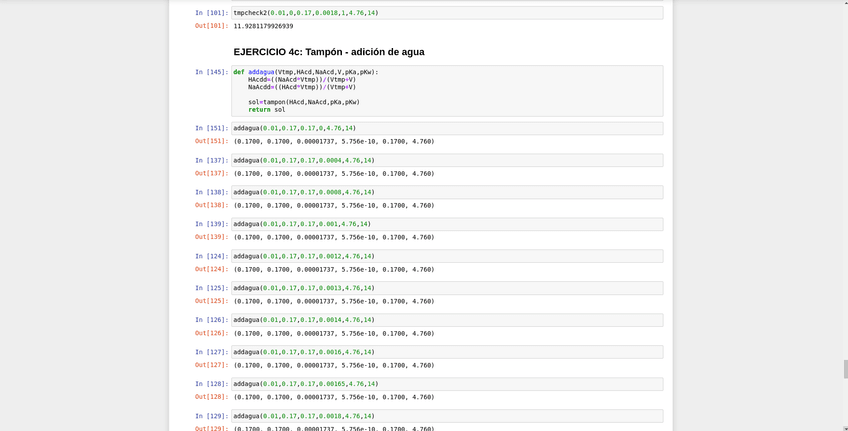
Task: Select the output value 11.9281179926939
Action: click(x=263, y=26)
